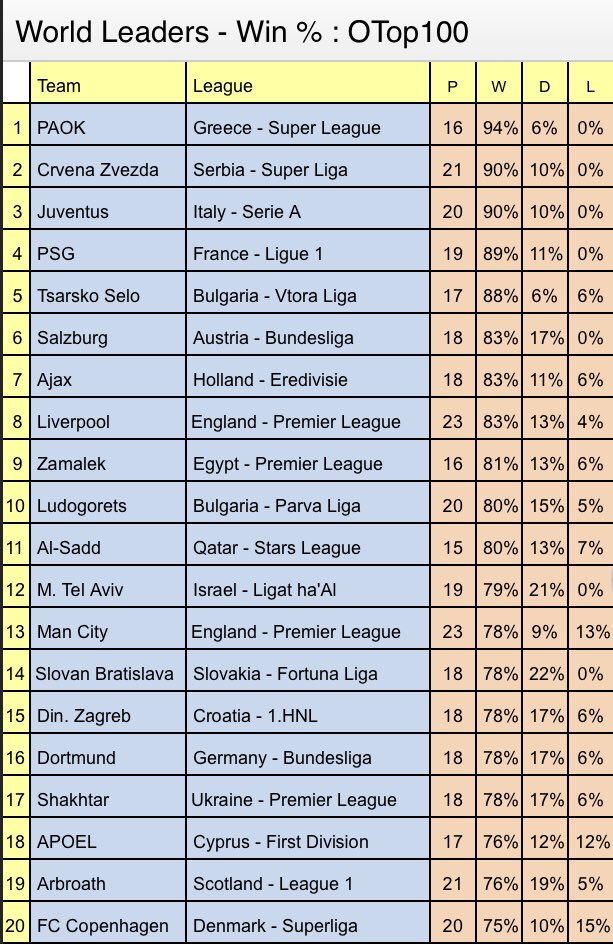Click Germany - Bundesliga league cell

point(281,758)
